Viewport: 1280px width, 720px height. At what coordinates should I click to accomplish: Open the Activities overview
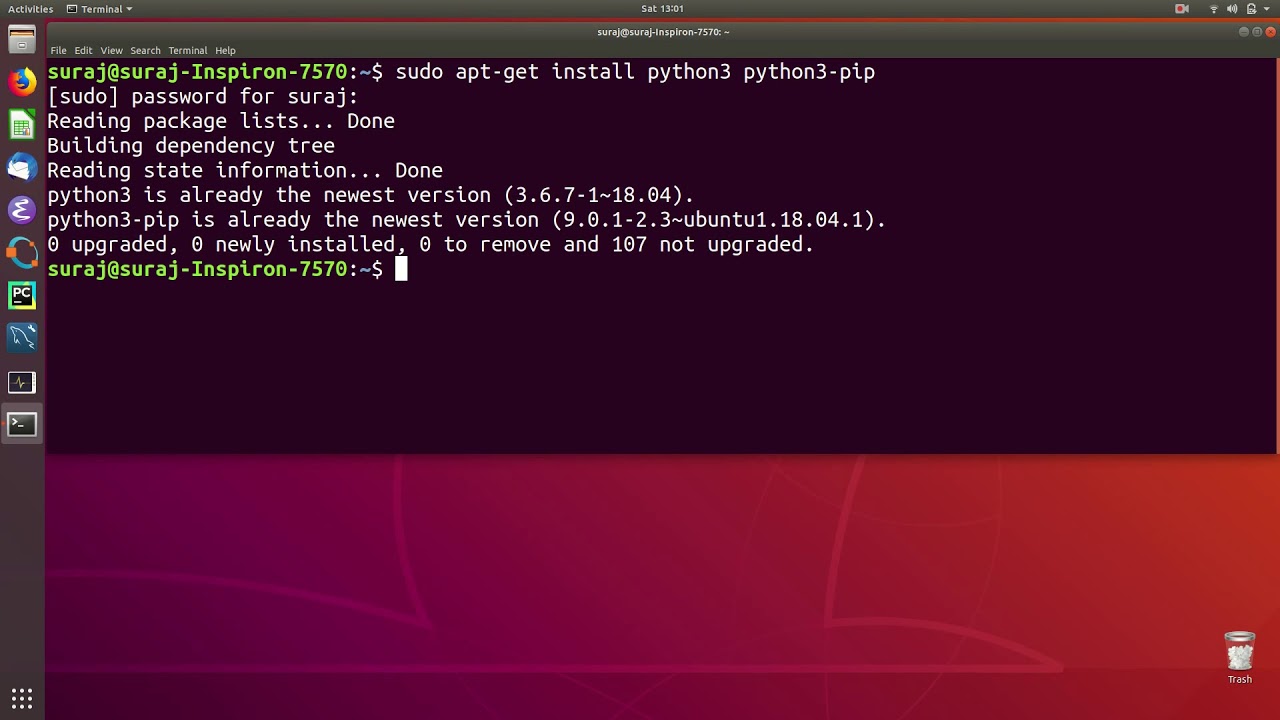click(x=30, y=9)
